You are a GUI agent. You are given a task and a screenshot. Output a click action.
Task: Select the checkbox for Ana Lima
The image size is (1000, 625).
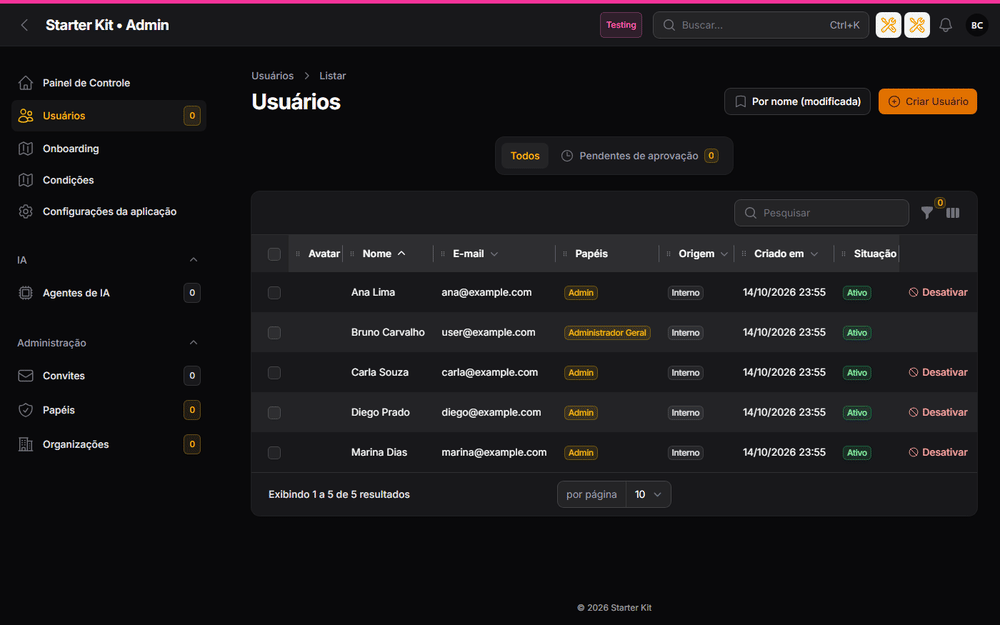(x=274, y=293)
